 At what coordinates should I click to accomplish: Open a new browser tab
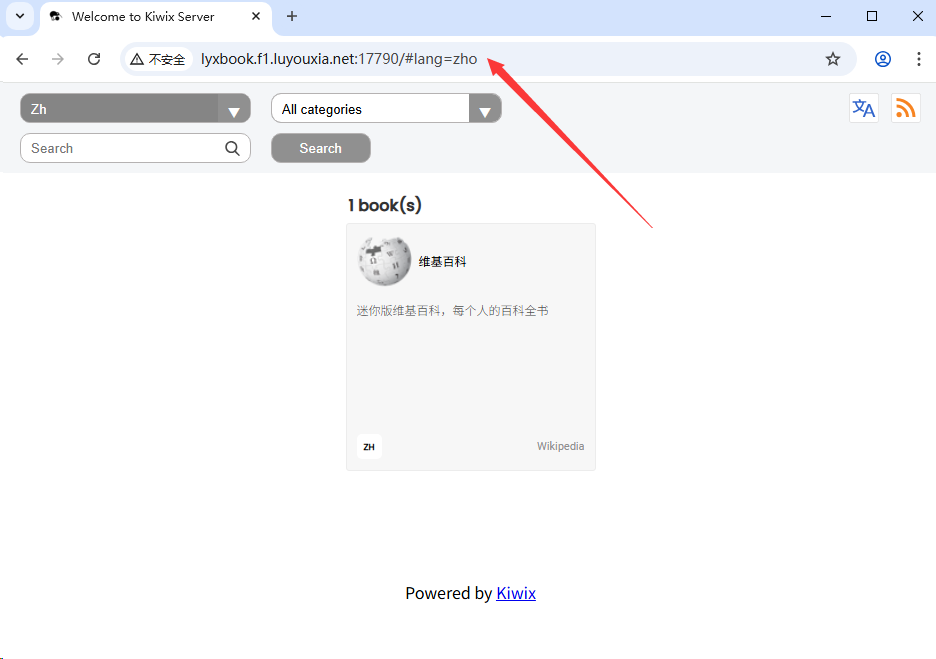[x=291, y=17]
